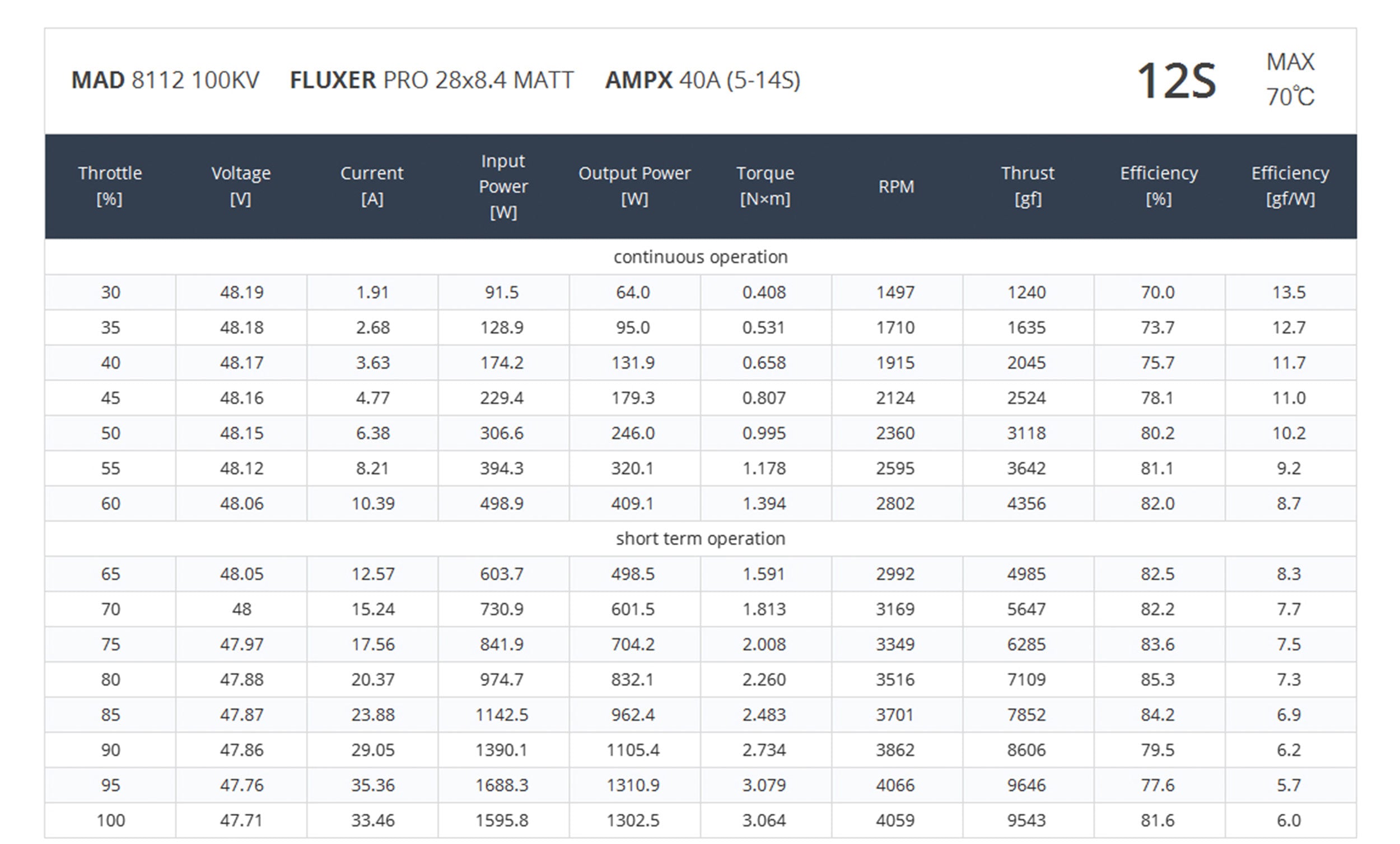Click the RPM value 1497
The width and height of the screenshot is (1400, 844).
click(895, 292)
